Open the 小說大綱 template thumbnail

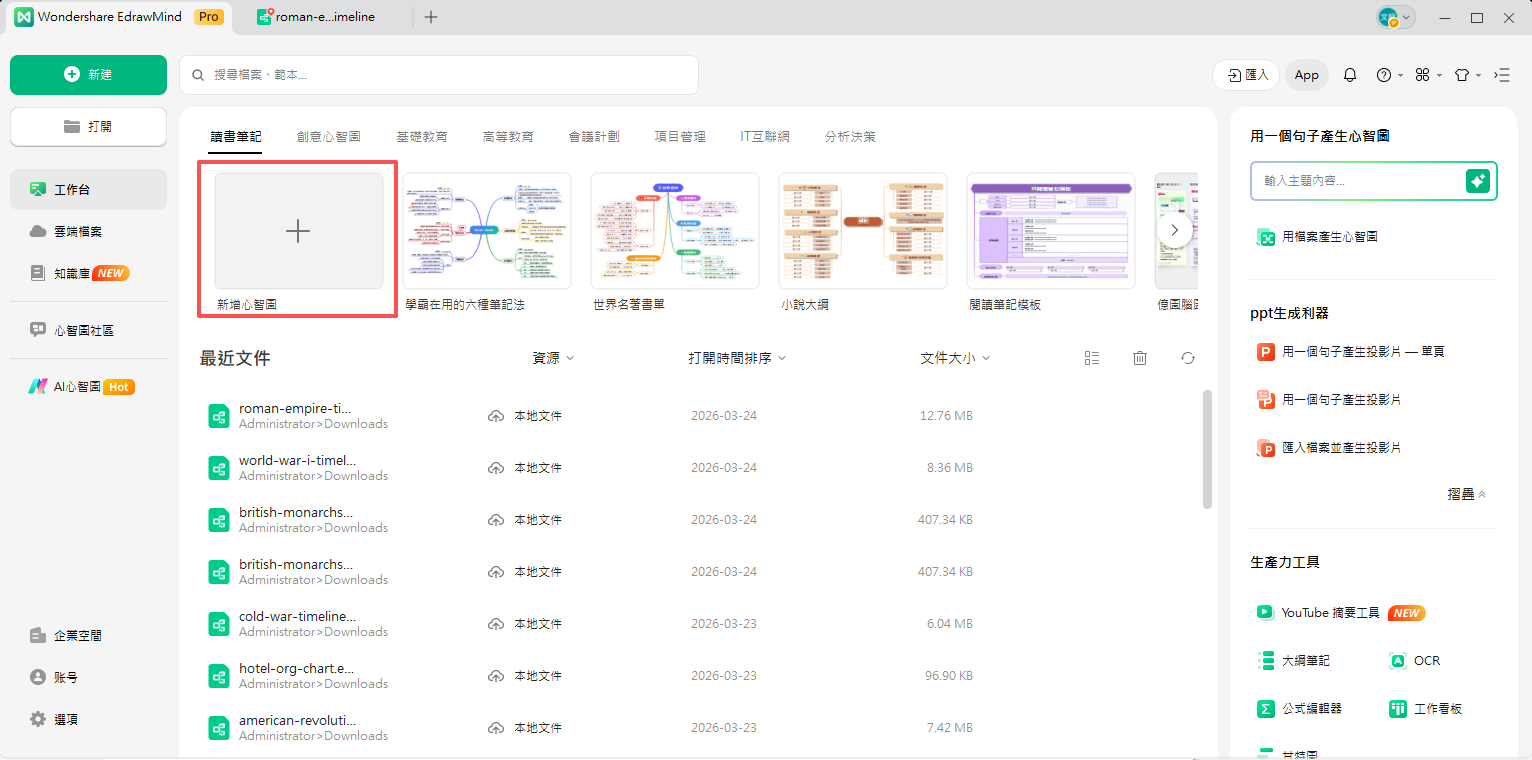click(862, 230)
